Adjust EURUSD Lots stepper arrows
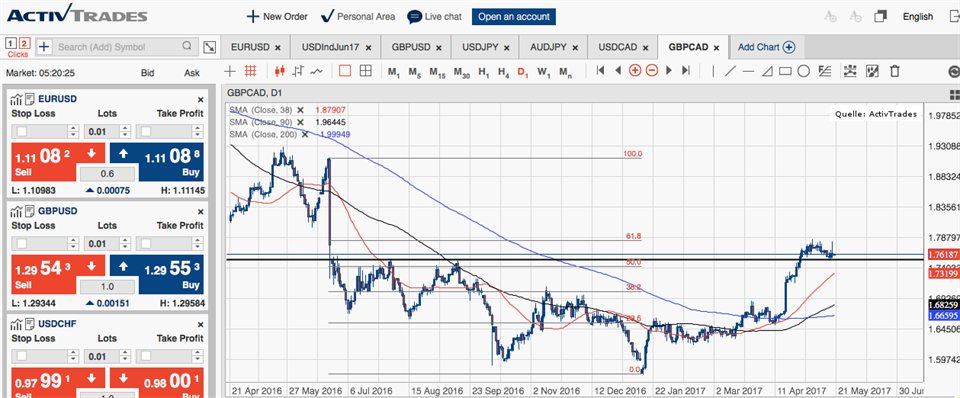 [125, 132]
